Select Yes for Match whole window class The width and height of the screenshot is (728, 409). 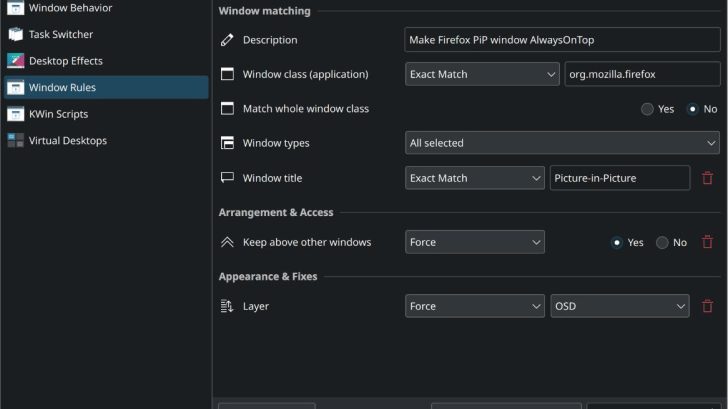tap(648, 109)
